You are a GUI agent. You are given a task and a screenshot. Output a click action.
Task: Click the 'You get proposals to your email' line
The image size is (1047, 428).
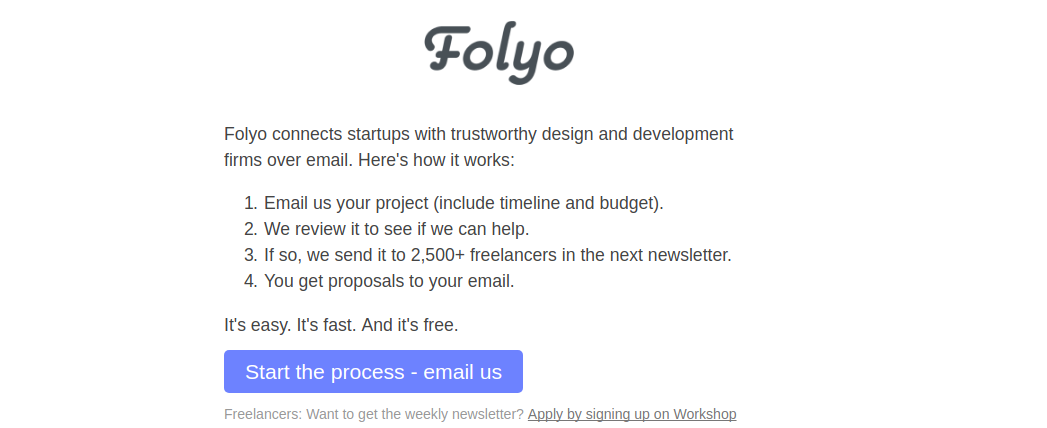(x=389, y=281)
